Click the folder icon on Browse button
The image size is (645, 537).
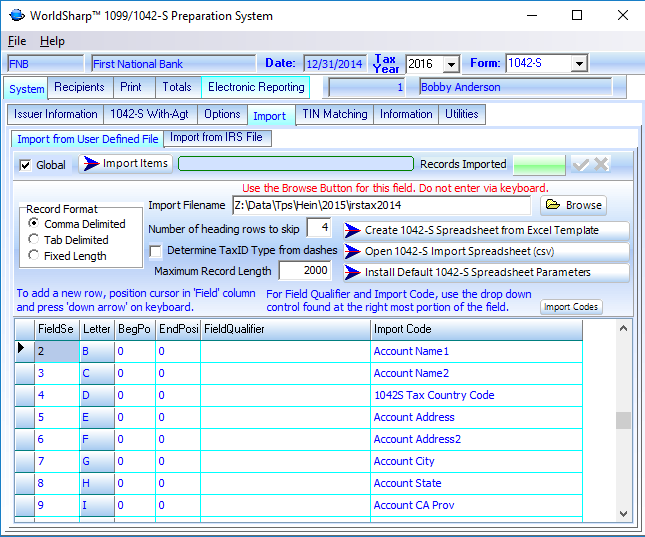553,205
